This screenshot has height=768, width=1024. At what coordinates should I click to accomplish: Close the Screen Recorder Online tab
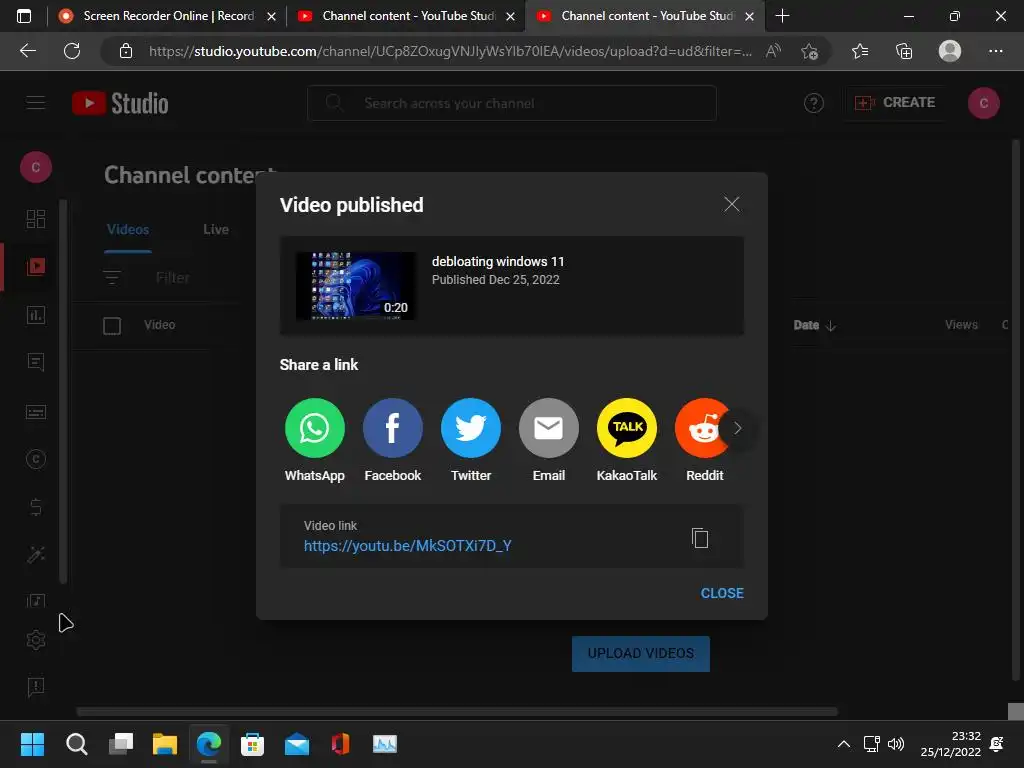pyautogui.click(x=272, y=16)
